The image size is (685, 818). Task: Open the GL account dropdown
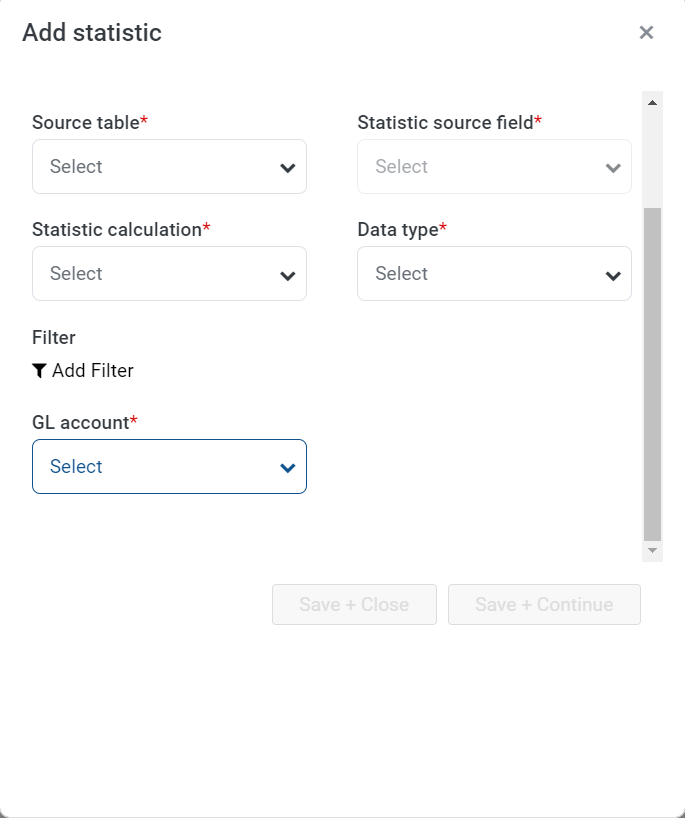pyautogui.click(x=170, y=466)
